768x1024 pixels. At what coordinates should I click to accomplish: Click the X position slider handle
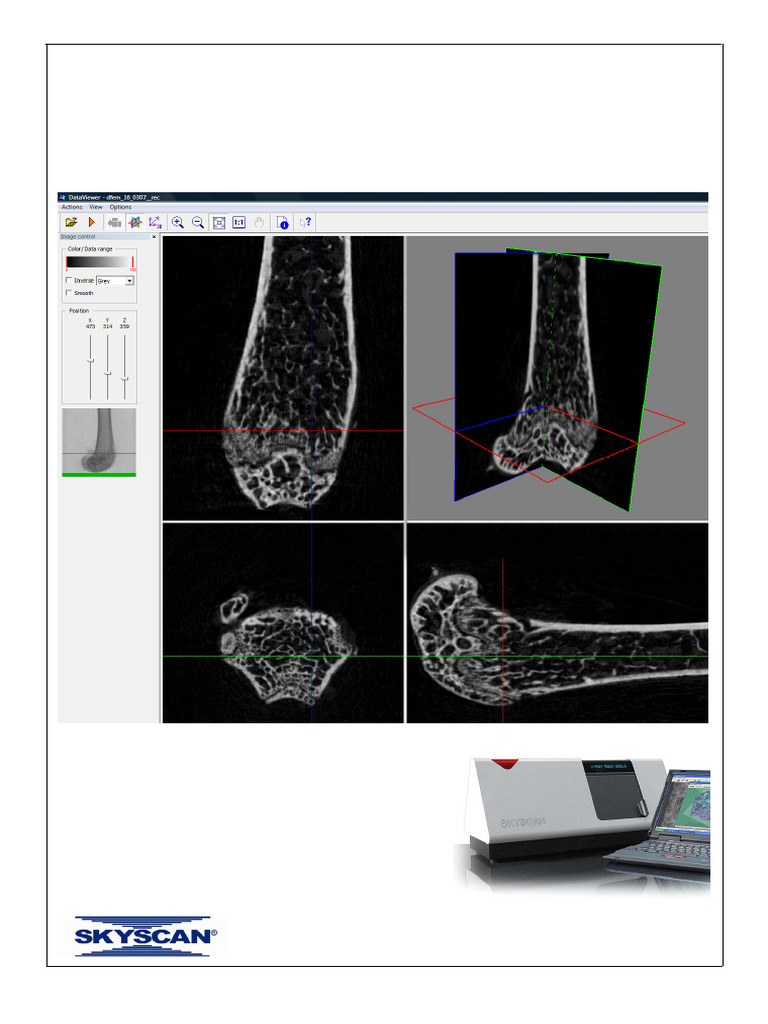[90, 360]
